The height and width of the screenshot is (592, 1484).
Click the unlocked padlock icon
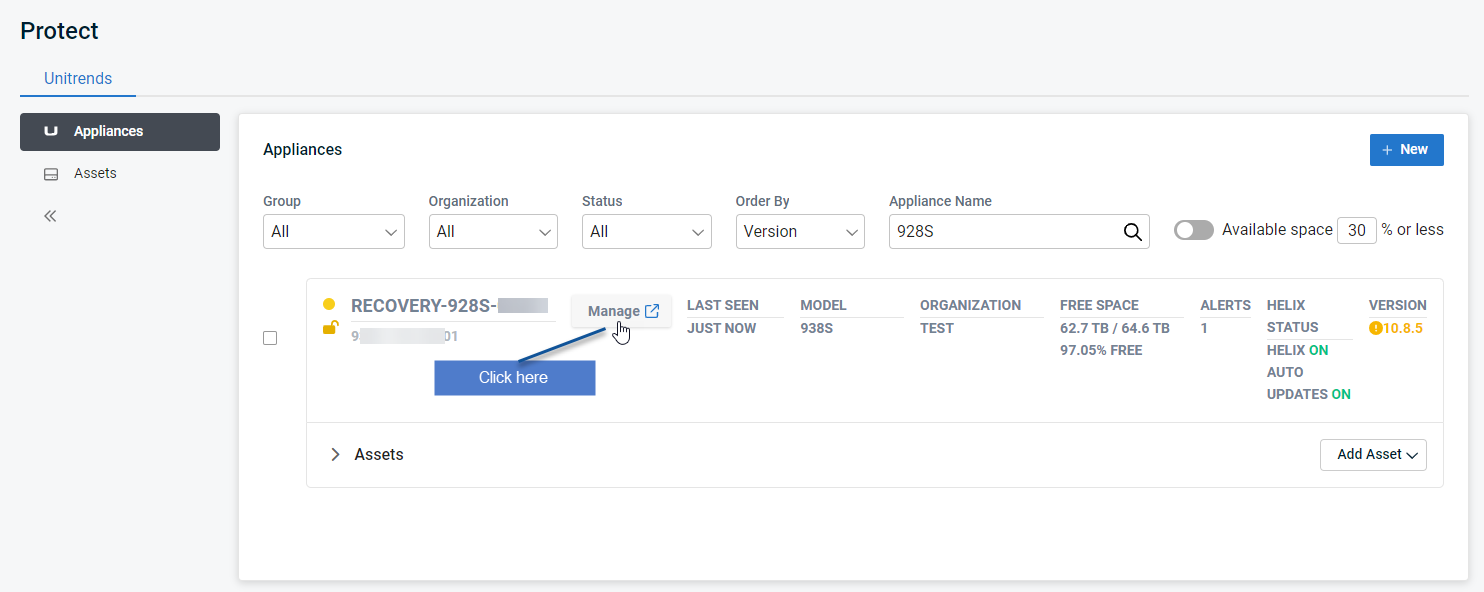330,327
